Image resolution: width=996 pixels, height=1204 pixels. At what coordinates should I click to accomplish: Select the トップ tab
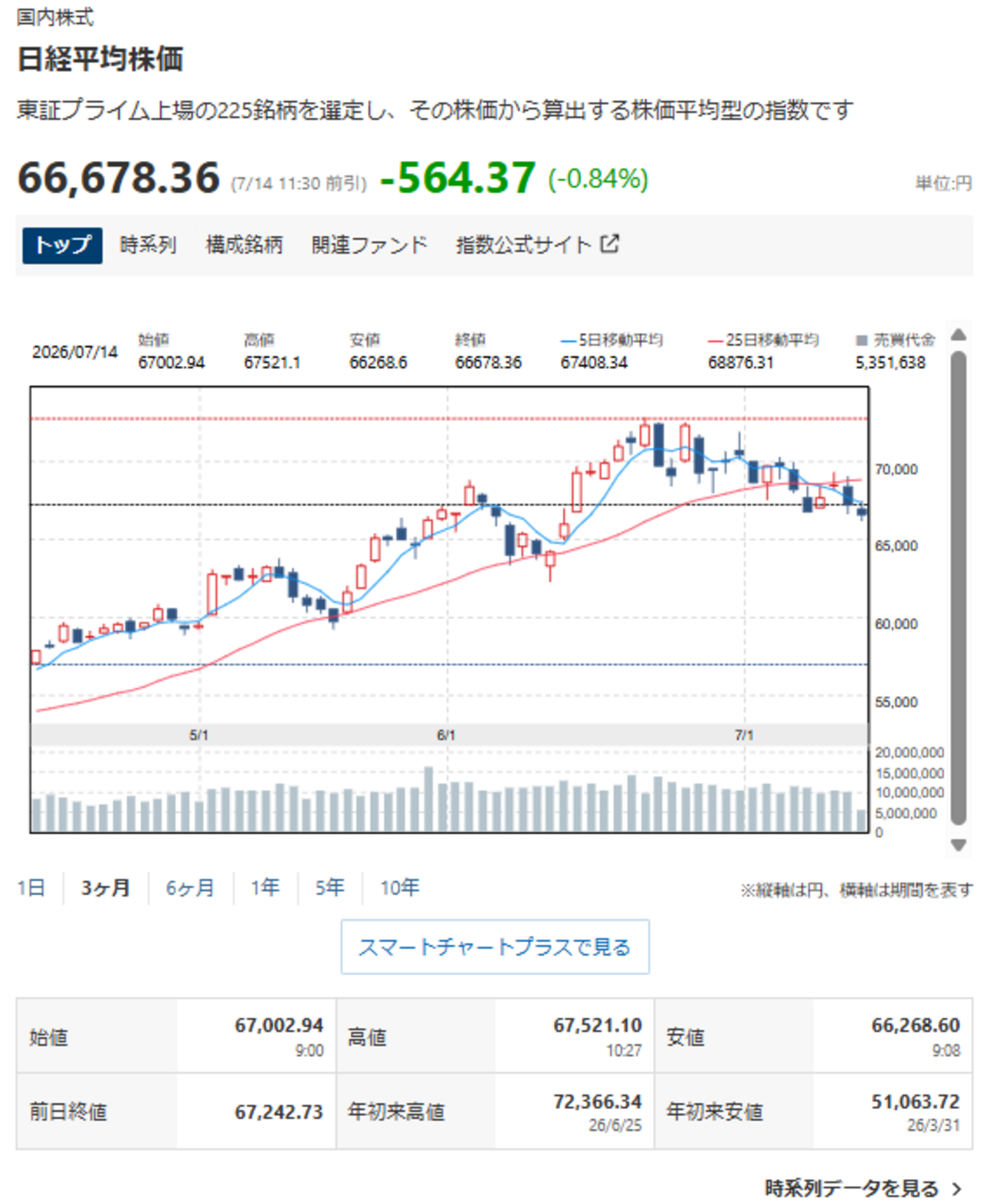[62, 245]
